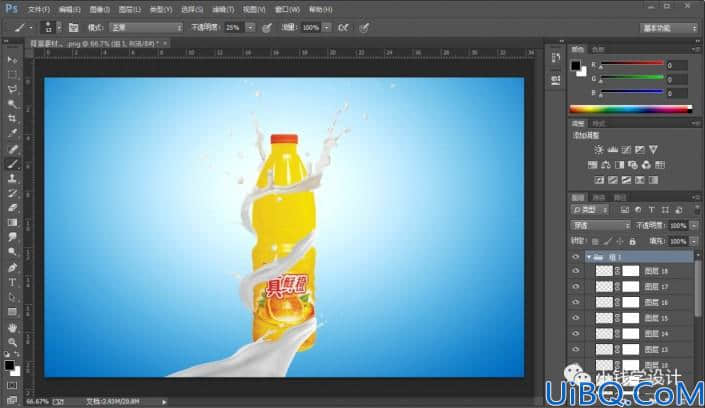Hide layer 图层 15
Screen dimensions: 705x408
(576, 318)
